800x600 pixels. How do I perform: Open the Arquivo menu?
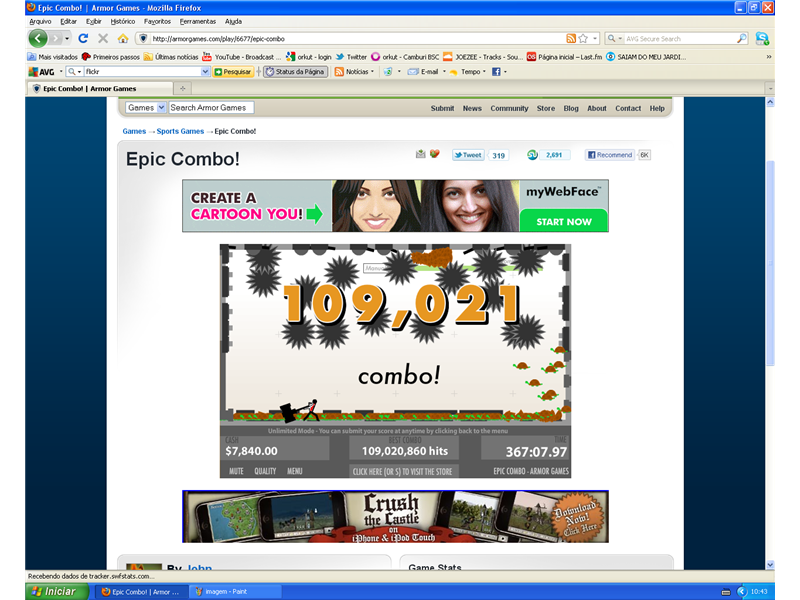click(40, 21)
